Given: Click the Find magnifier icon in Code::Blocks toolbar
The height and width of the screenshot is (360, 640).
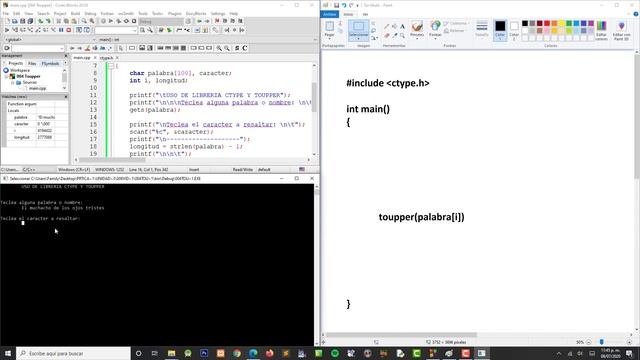Looking at the screenshot, I should click(x=84, y=21).
